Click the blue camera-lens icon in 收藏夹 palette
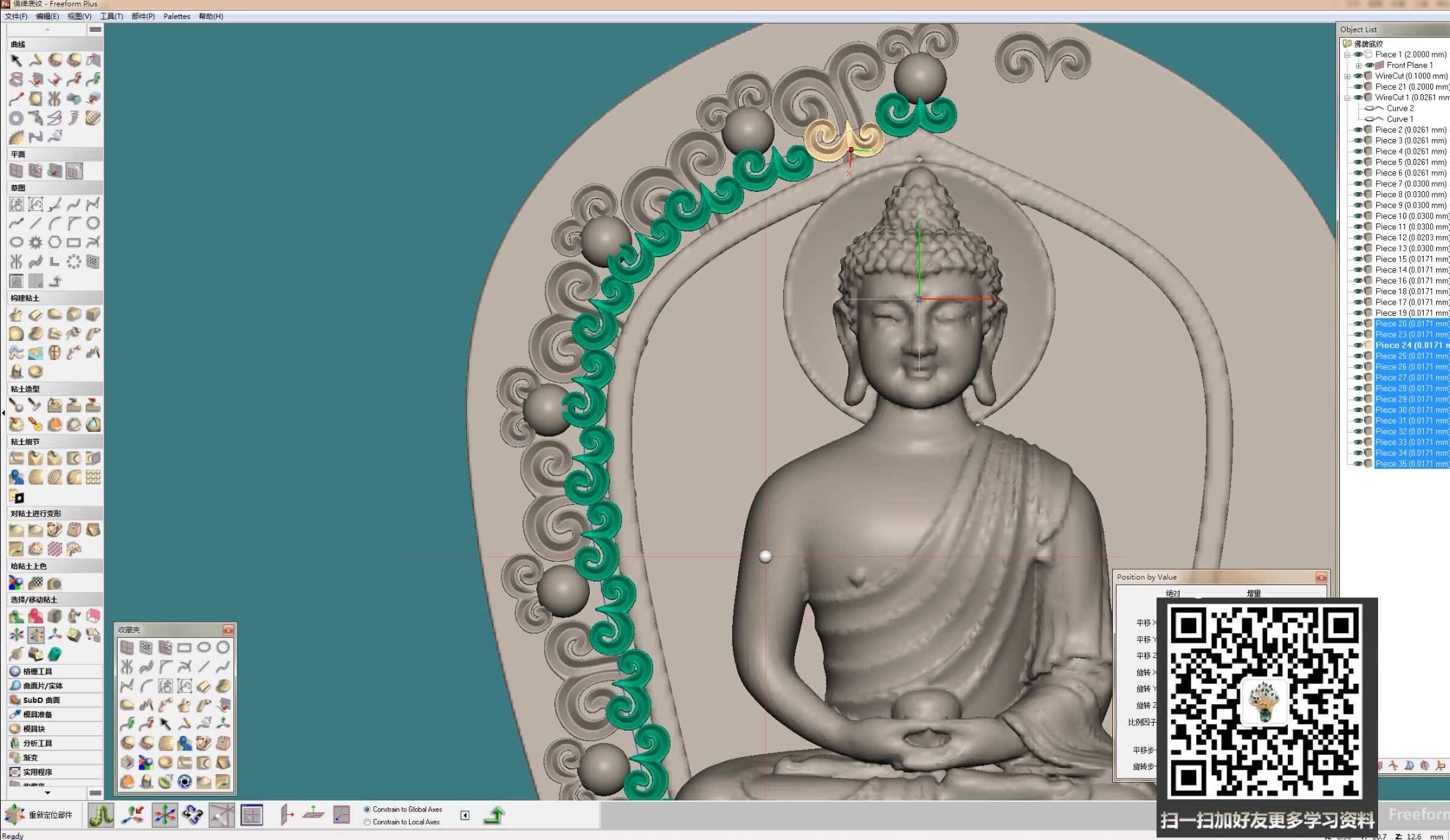Viewport: 1450px width, 840px height. tap(185, 781)
